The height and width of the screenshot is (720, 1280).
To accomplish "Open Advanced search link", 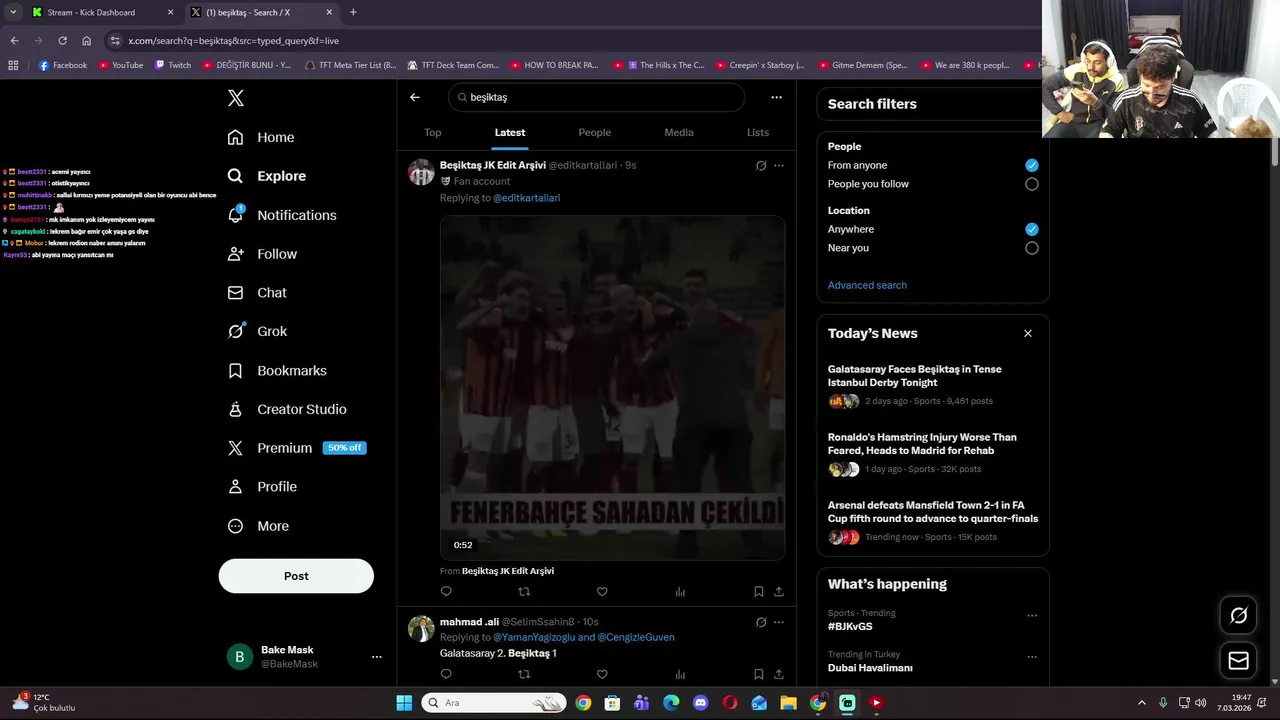I will [867, 285].
